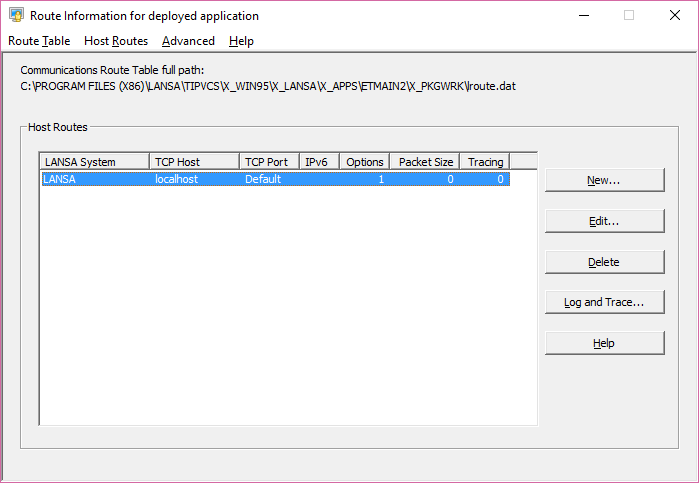The width and height of the screenshot is (699, 483).
Task: Sort by the TCP Host column header
Action: [194, 162]
